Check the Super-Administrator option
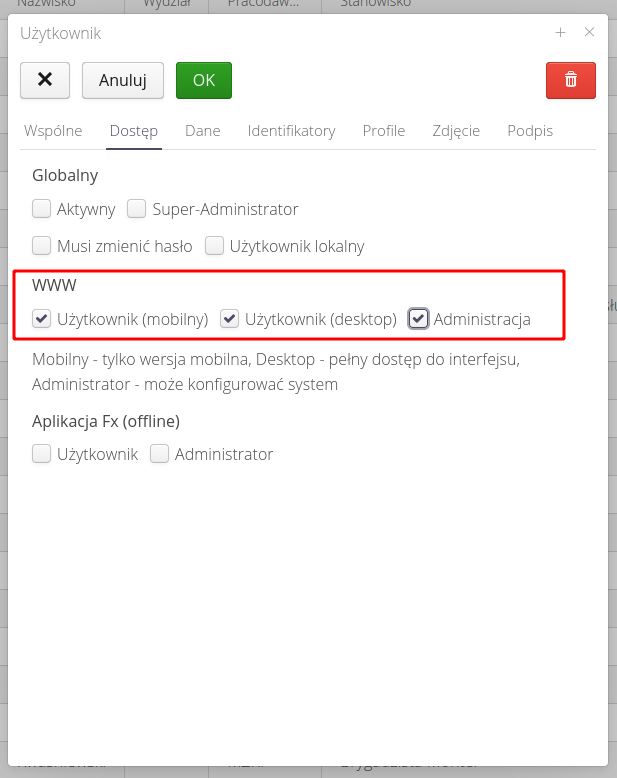This screenshot has height=778, width=617. [x=137, y=210]
